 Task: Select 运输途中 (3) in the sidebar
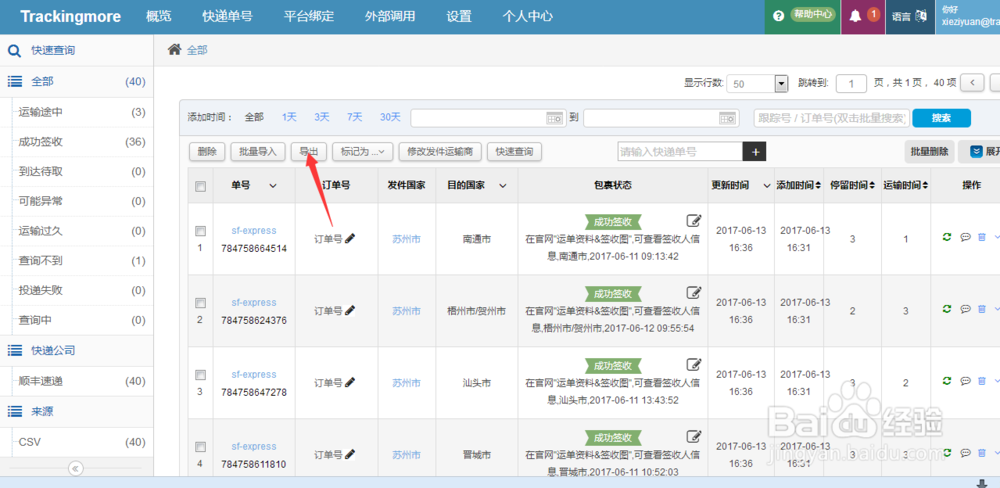tap(77, 112)
